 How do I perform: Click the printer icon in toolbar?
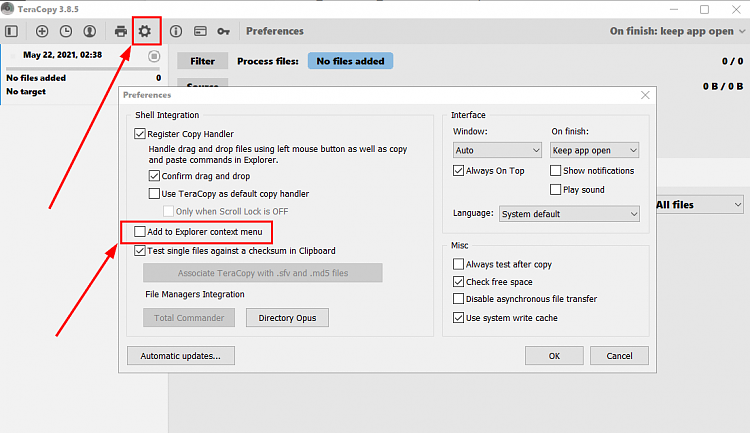(x=121, y=31)
